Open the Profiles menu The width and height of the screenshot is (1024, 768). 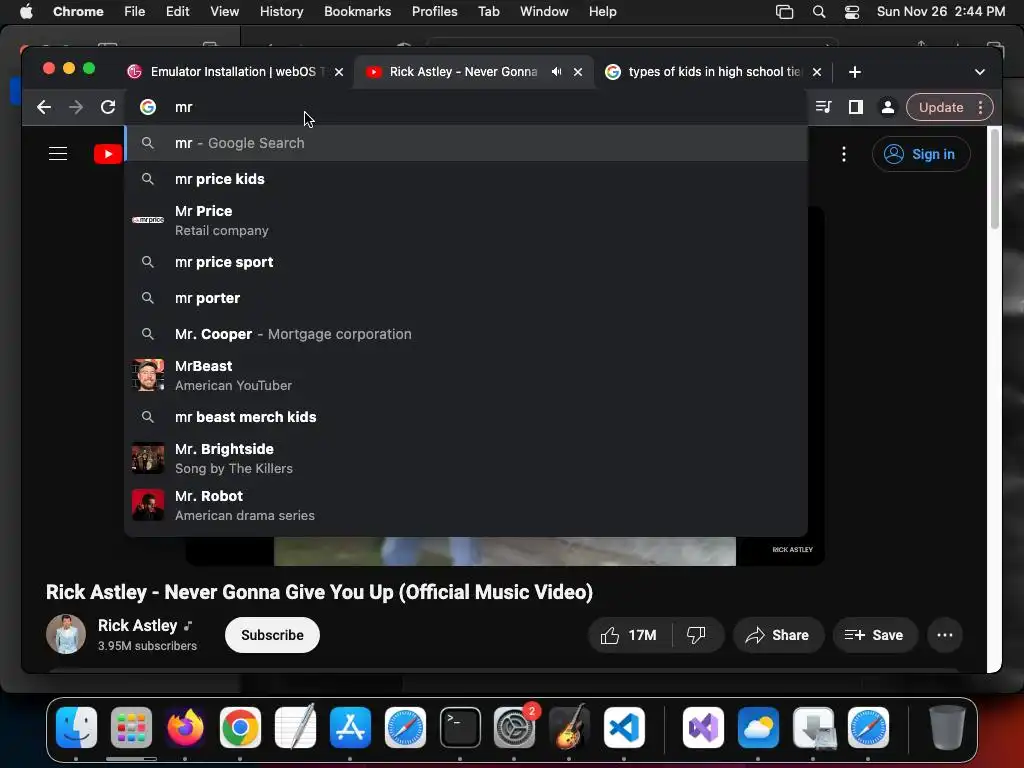[434, 11]
